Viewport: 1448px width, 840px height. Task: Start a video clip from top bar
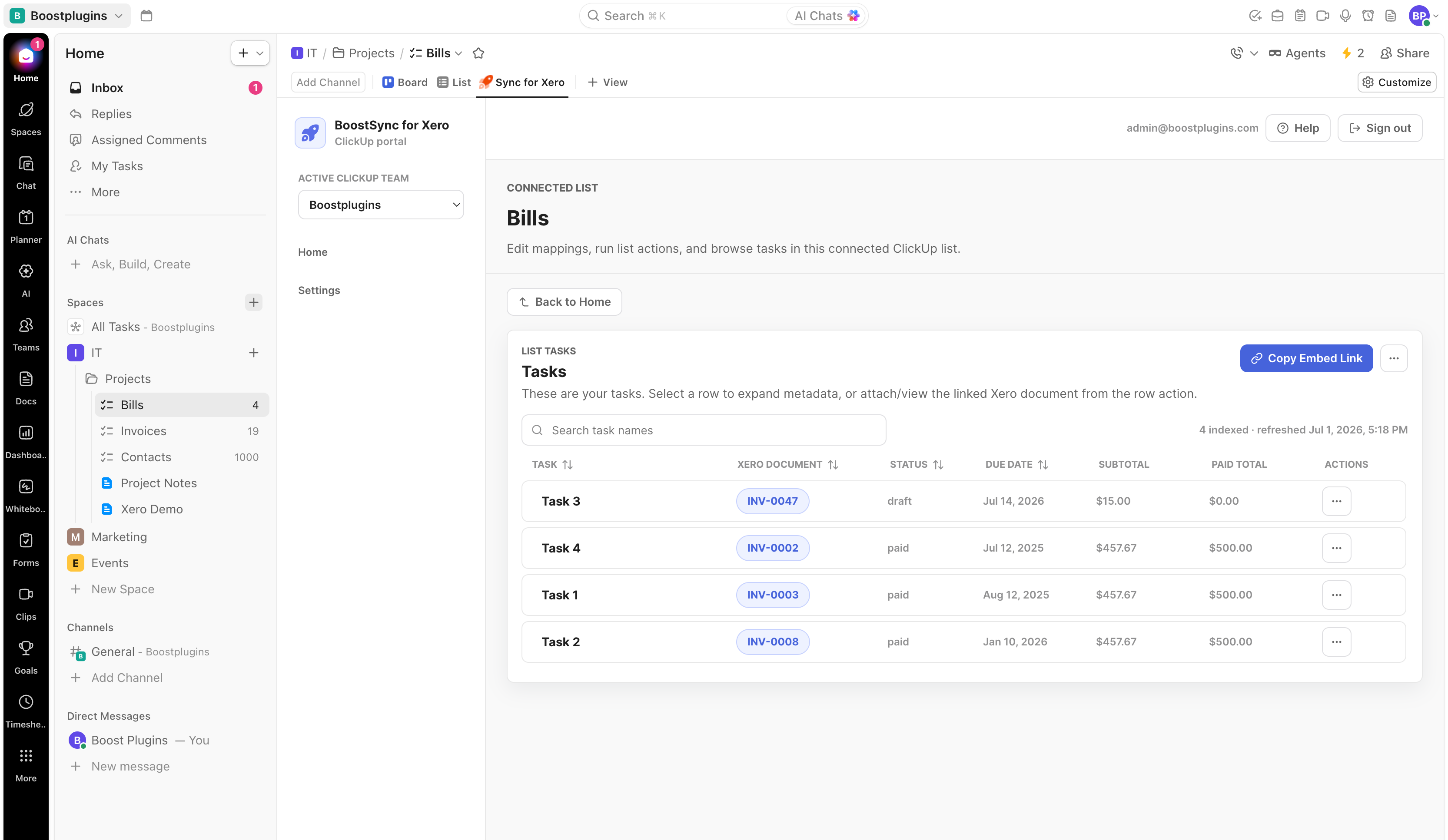click(x=1323, y=16)
